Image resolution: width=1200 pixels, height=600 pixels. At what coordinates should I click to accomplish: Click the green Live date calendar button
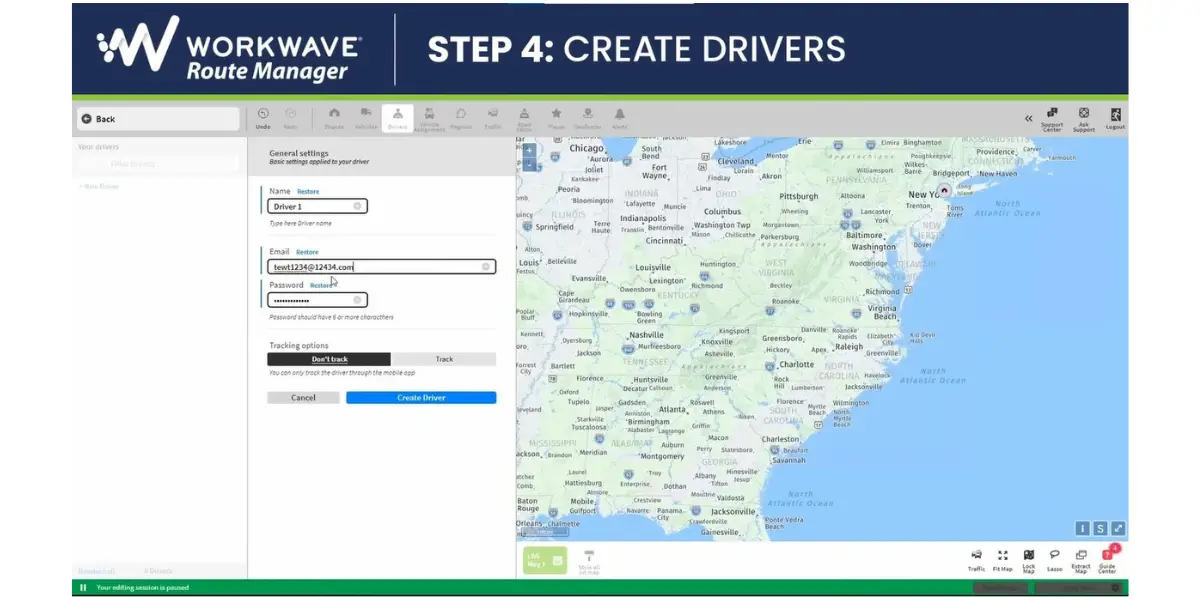click(x=545, y=561)
